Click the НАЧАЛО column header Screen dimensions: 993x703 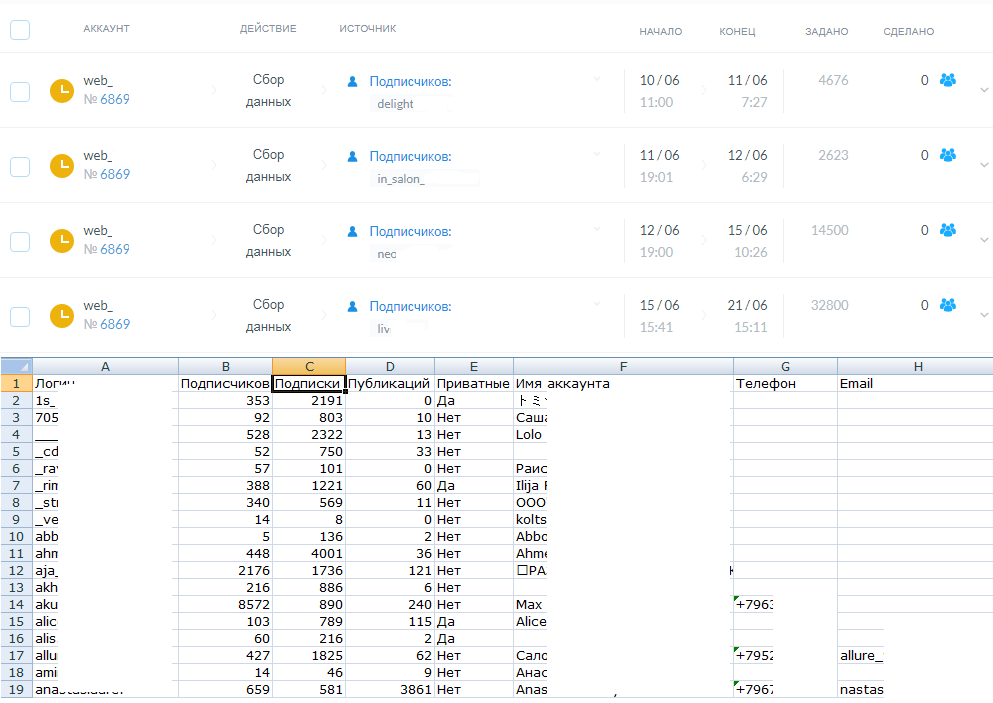(661, 32)
